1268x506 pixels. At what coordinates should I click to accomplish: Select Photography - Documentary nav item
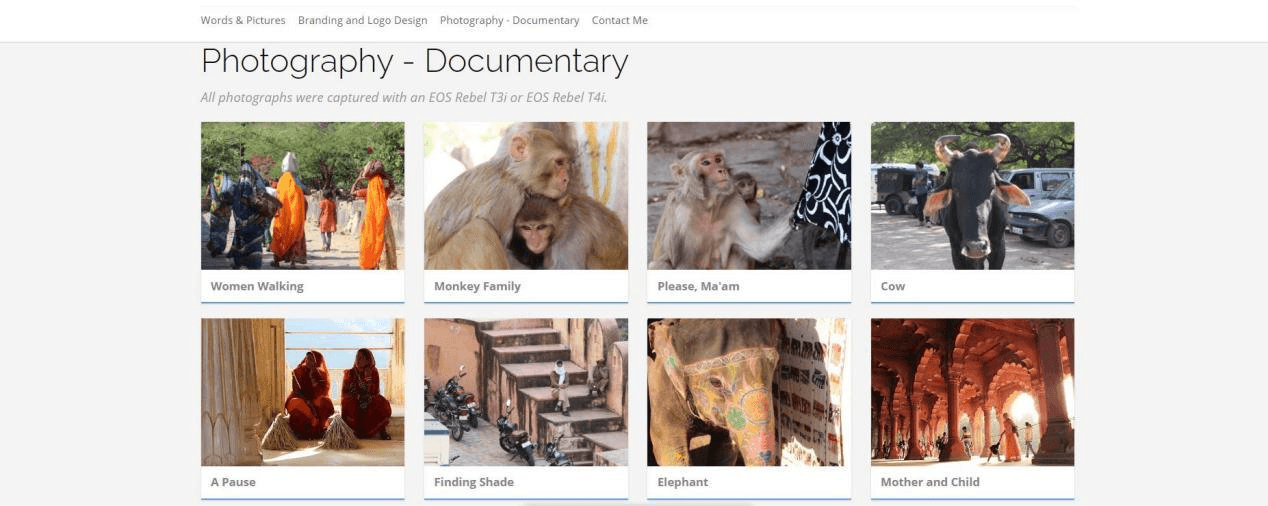(x=509, y=20)
